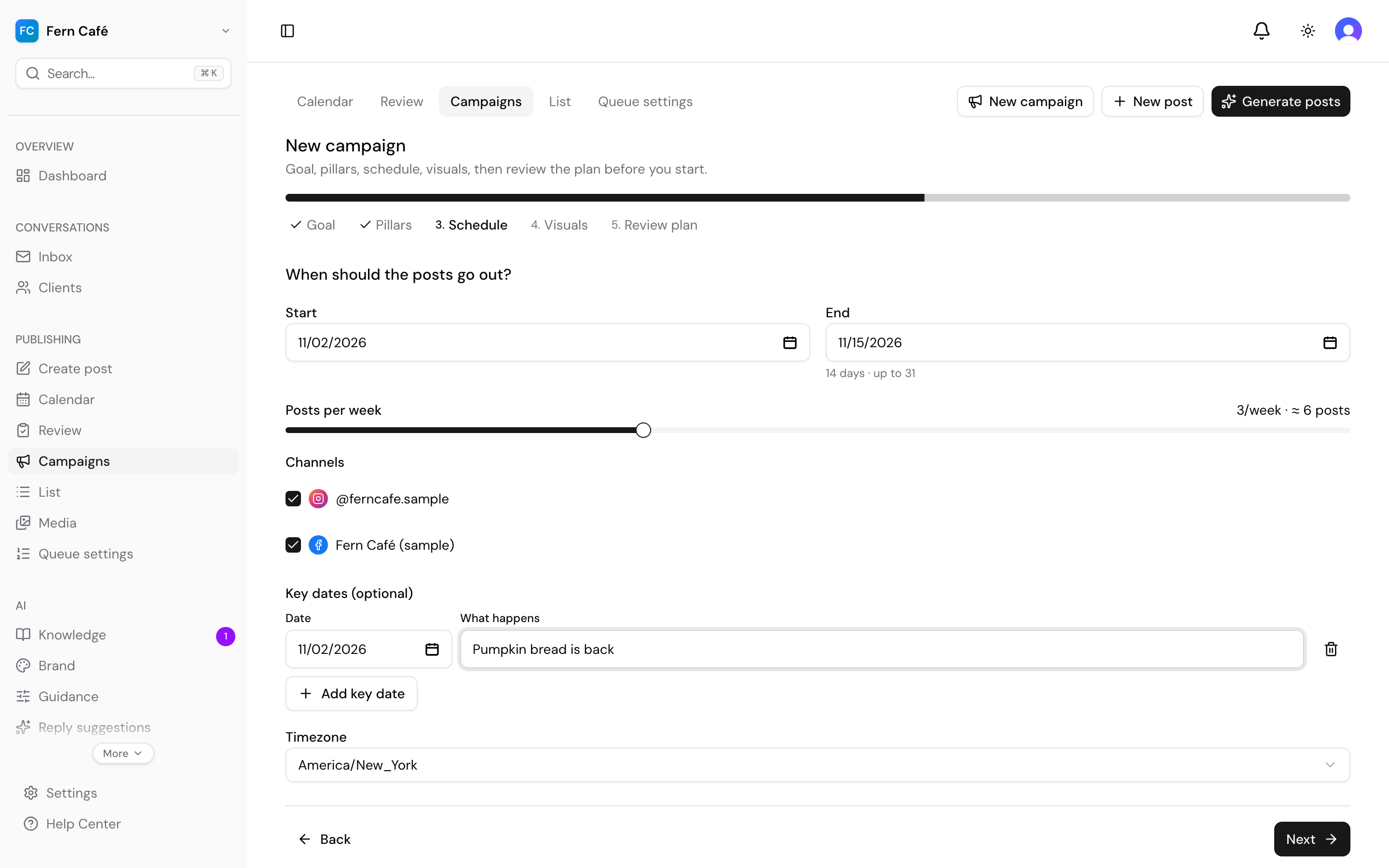The width and height of the screenshot is (1389, 868).
Task: Switch to the Queue settings tab
Action: (645, 102)
